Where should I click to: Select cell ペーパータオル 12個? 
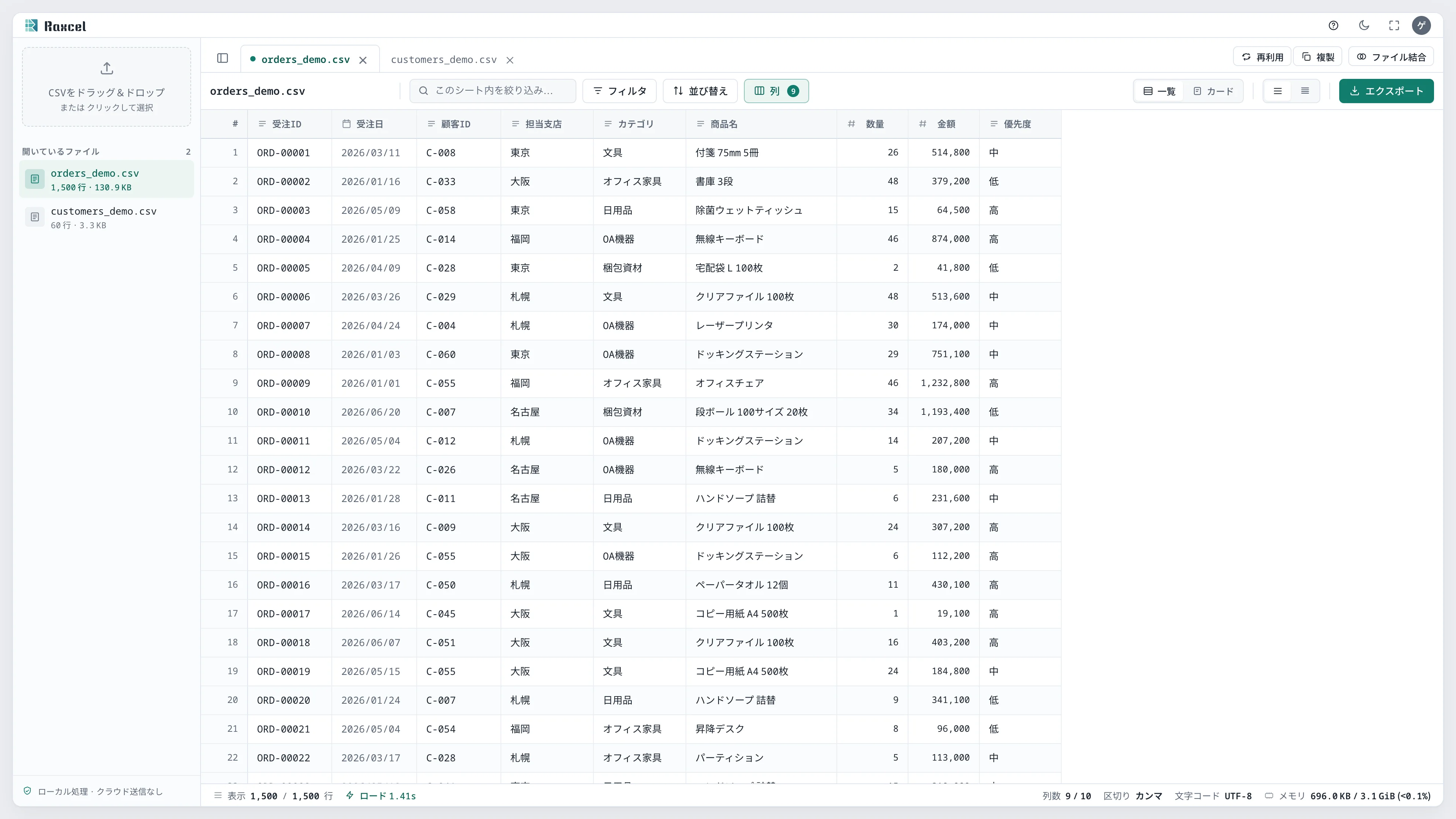pos(761,585)
